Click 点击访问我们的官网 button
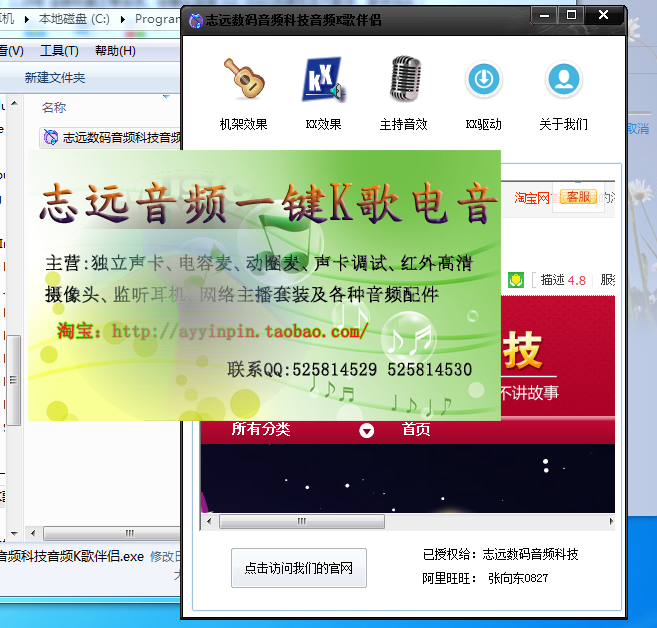Image resolution: width=657 pixels, height=628 pixels. tap(299, 568)
